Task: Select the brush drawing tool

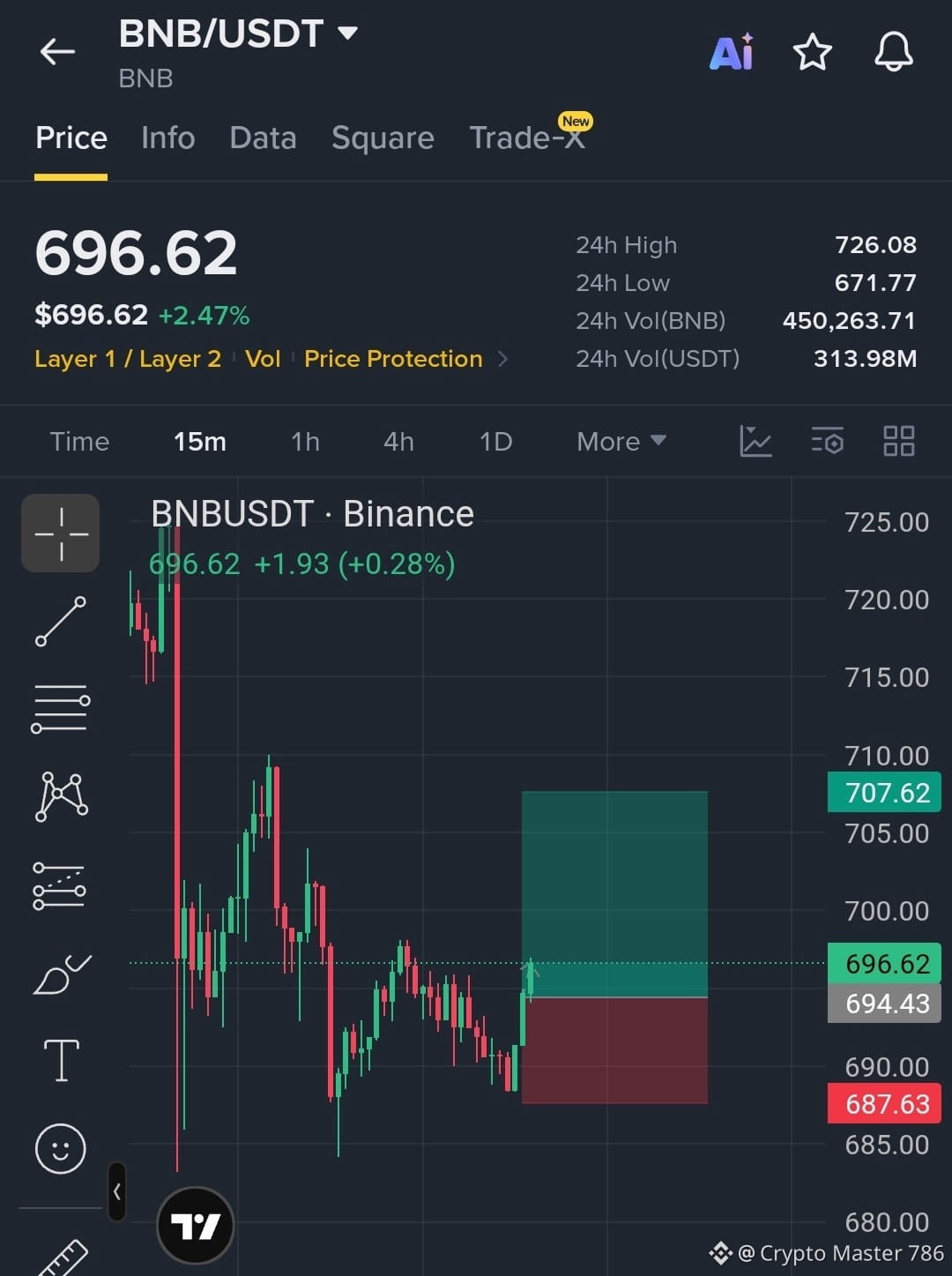Action: [x=61, y=974]
